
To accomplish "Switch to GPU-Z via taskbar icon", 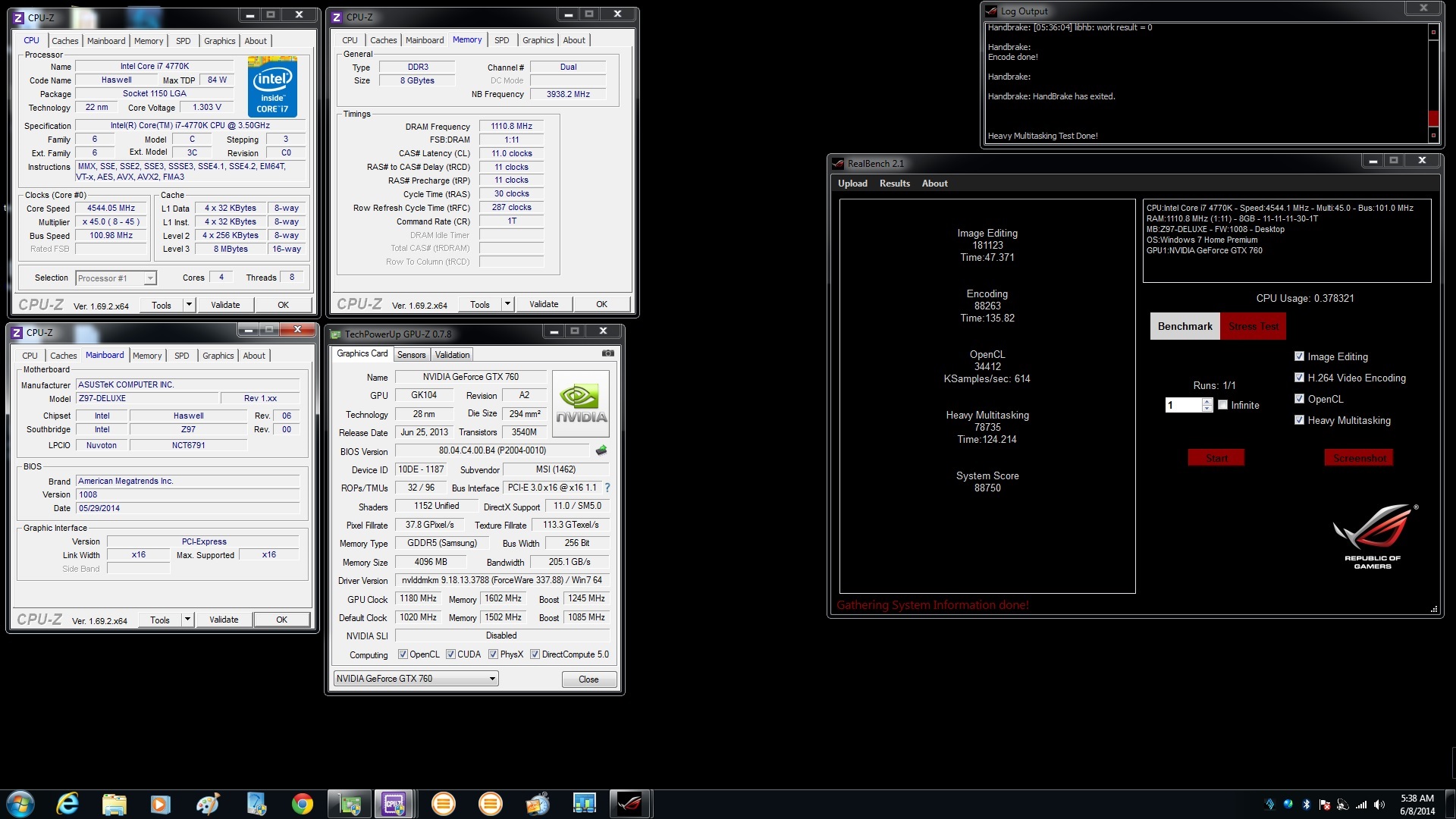I will click(350, 804).
